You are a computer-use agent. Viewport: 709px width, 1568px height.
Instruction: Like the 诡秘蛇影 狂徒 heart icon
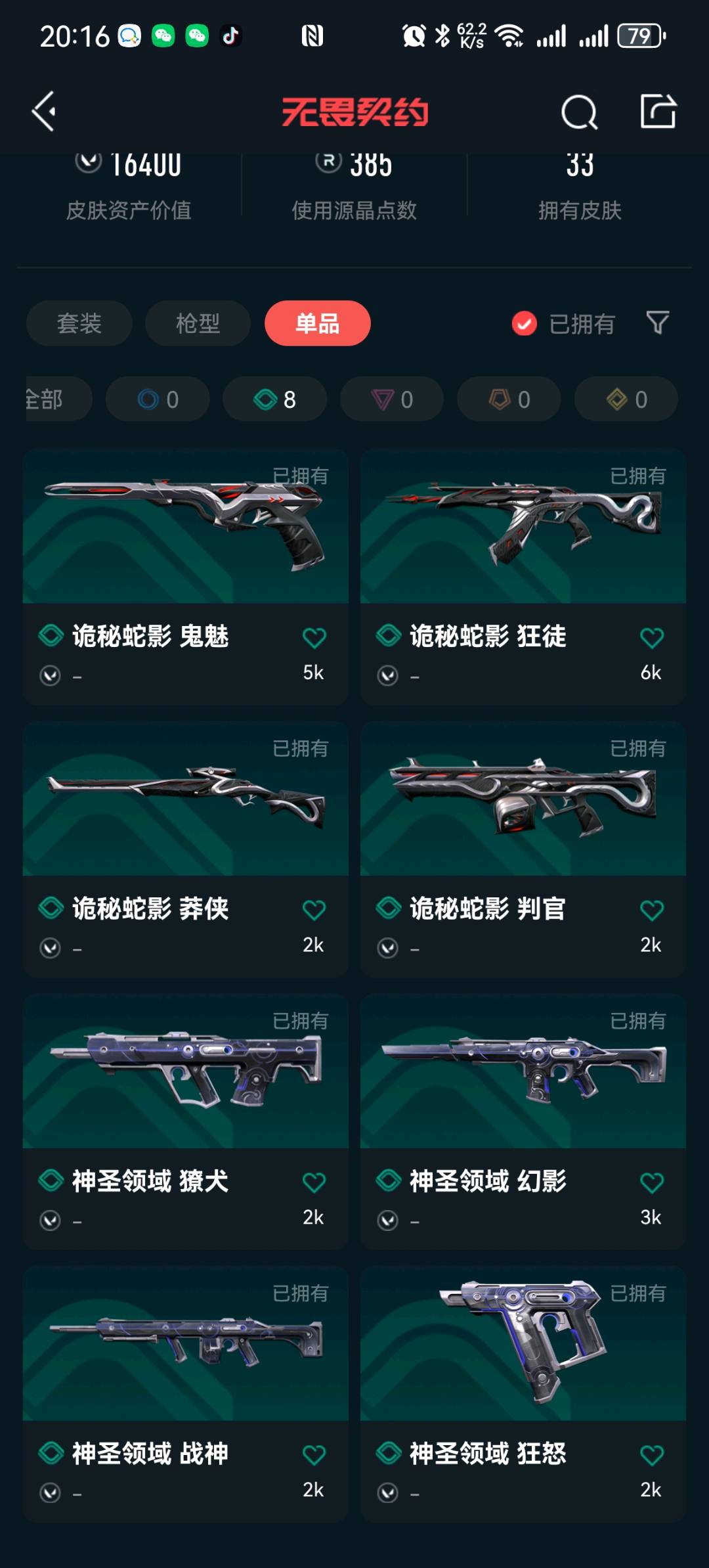651,637
